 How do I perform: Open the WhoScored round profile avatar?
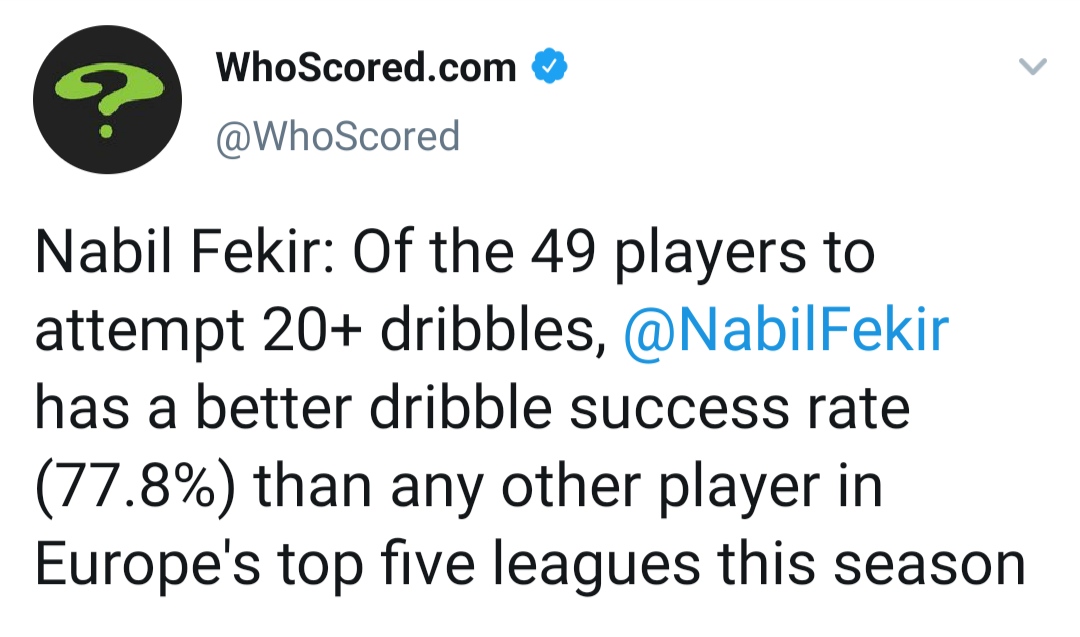point(107,100)
